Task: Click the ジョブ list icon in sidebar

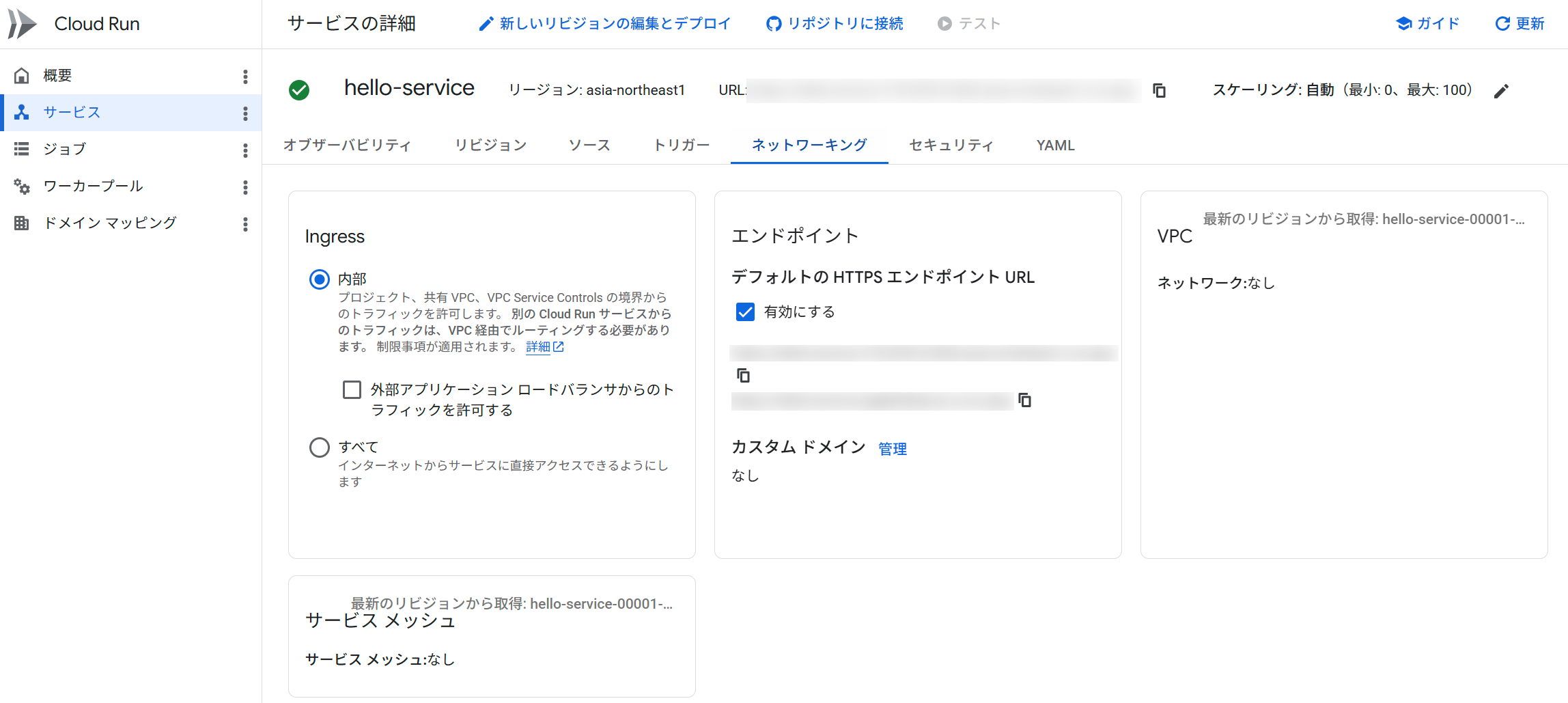Action: pos(22,149)
